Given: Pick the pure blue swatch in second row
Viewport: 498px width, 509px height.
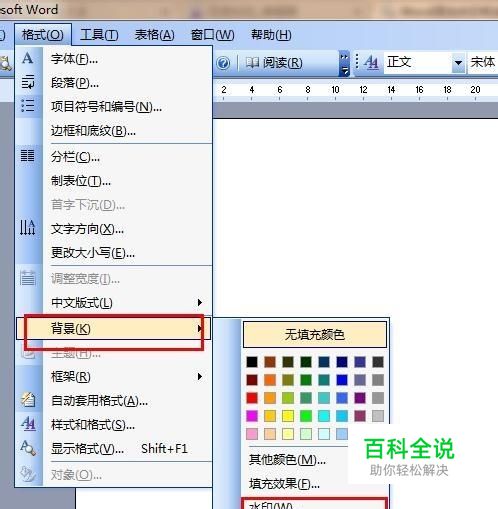Looking at the screenshot, I should pyautogui.click(x=342, y=380).
